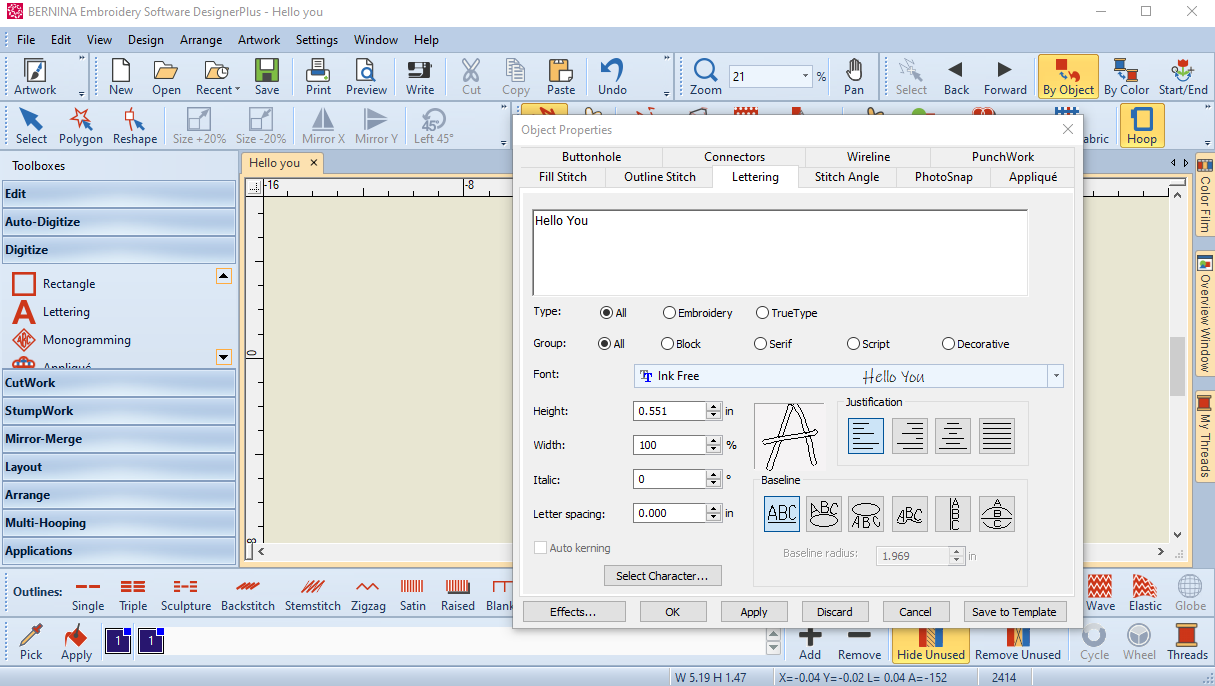The width and height of the screenshot is (1215, 686).
Task: Create a new design with New
Action: tap(121, 77)
